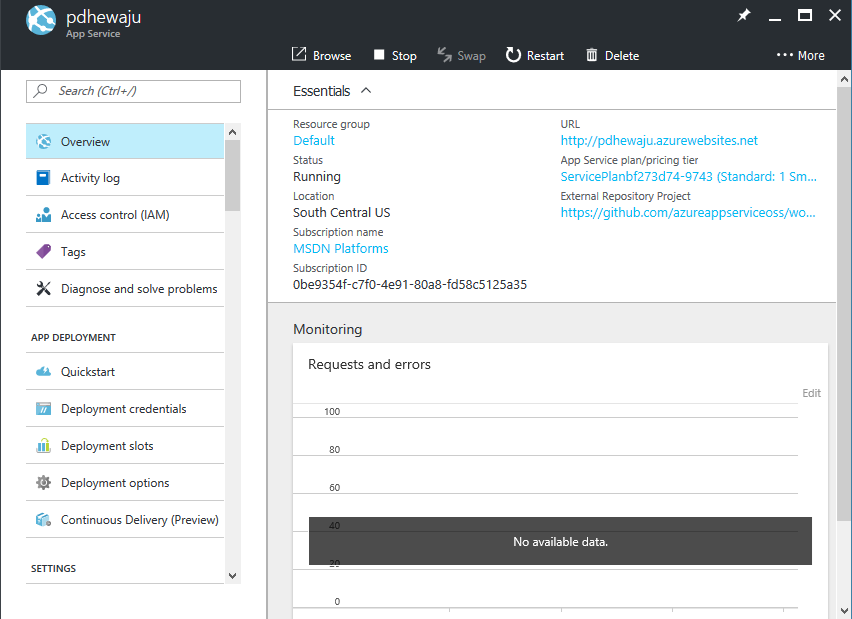Click the Swap arrows icon
The height and width of the screenshot is (619, 852).
tap(444, 54)
